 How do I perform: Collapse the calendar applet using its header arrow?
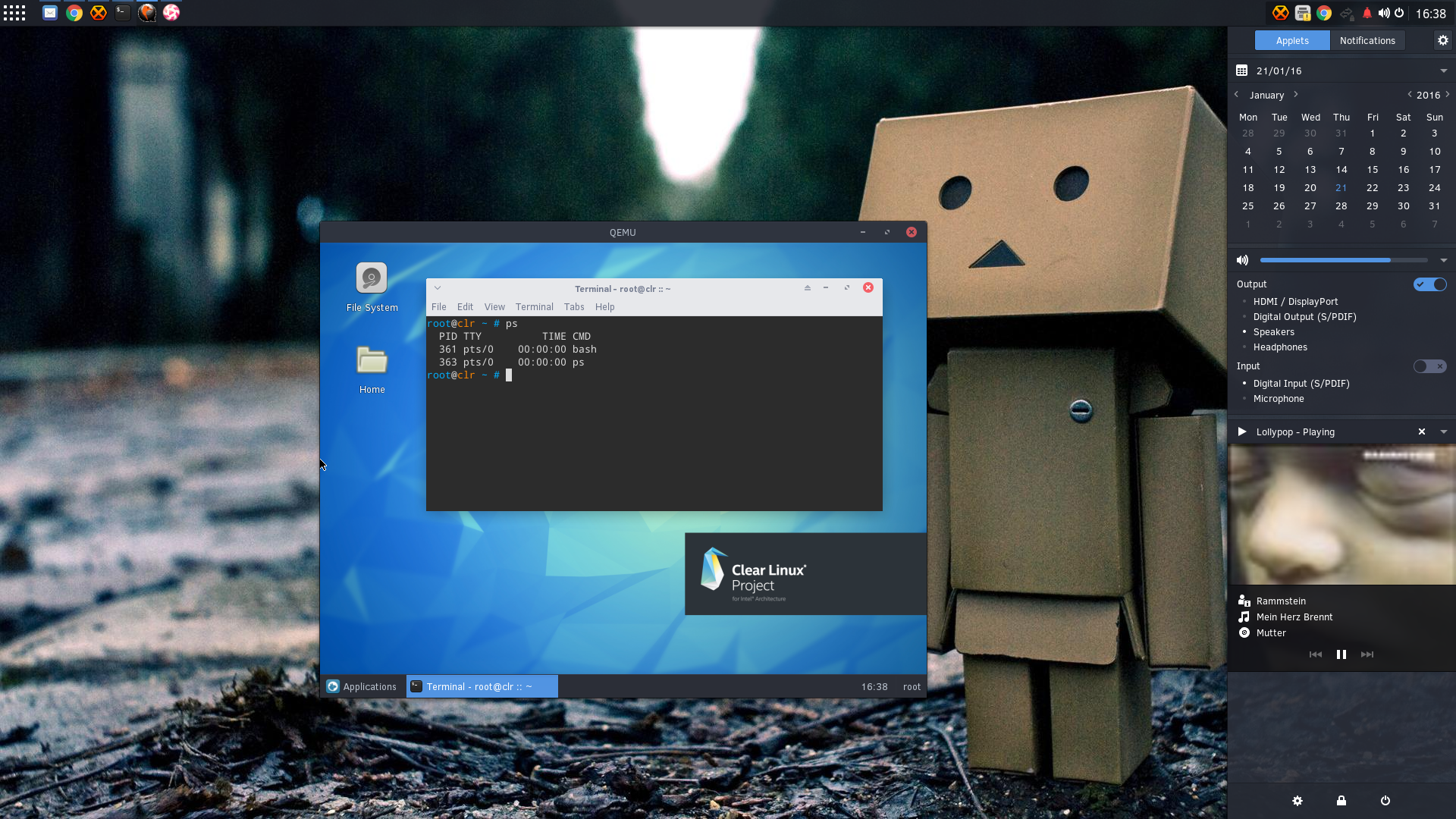pos(1444,71)
